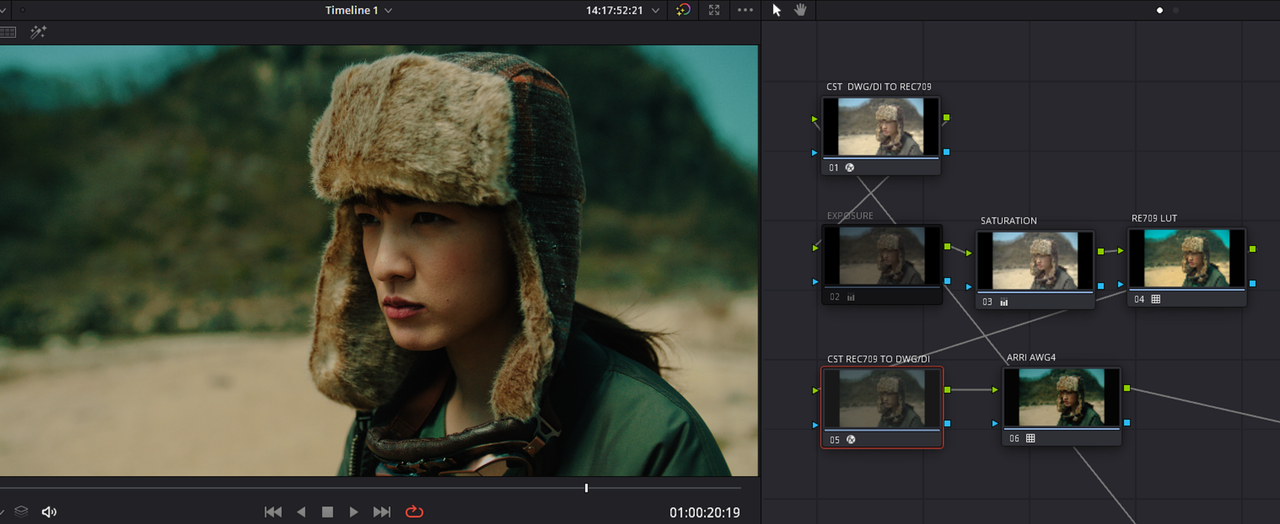Viewport: 1280px width, 524px height.
Task: Click green output connector of node 04
Action: [1253, 249]
